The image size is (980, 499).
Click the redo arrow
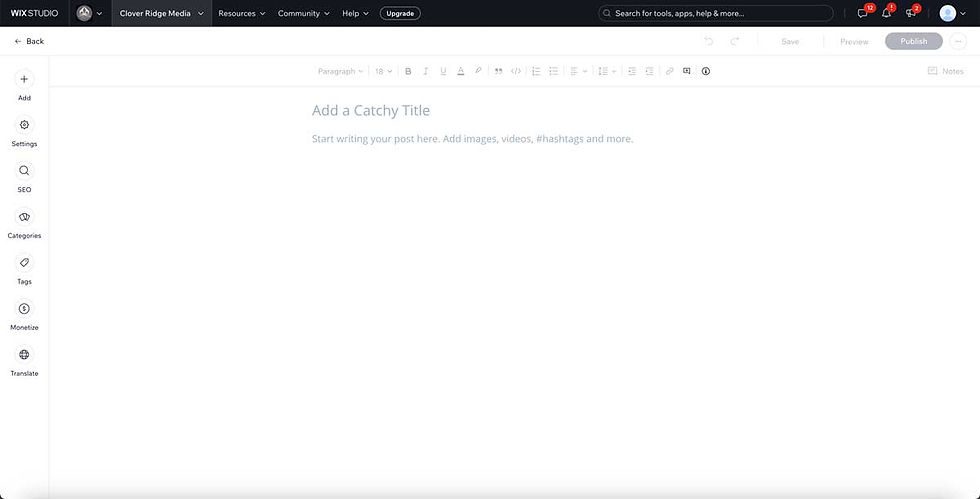pos(735,41)
